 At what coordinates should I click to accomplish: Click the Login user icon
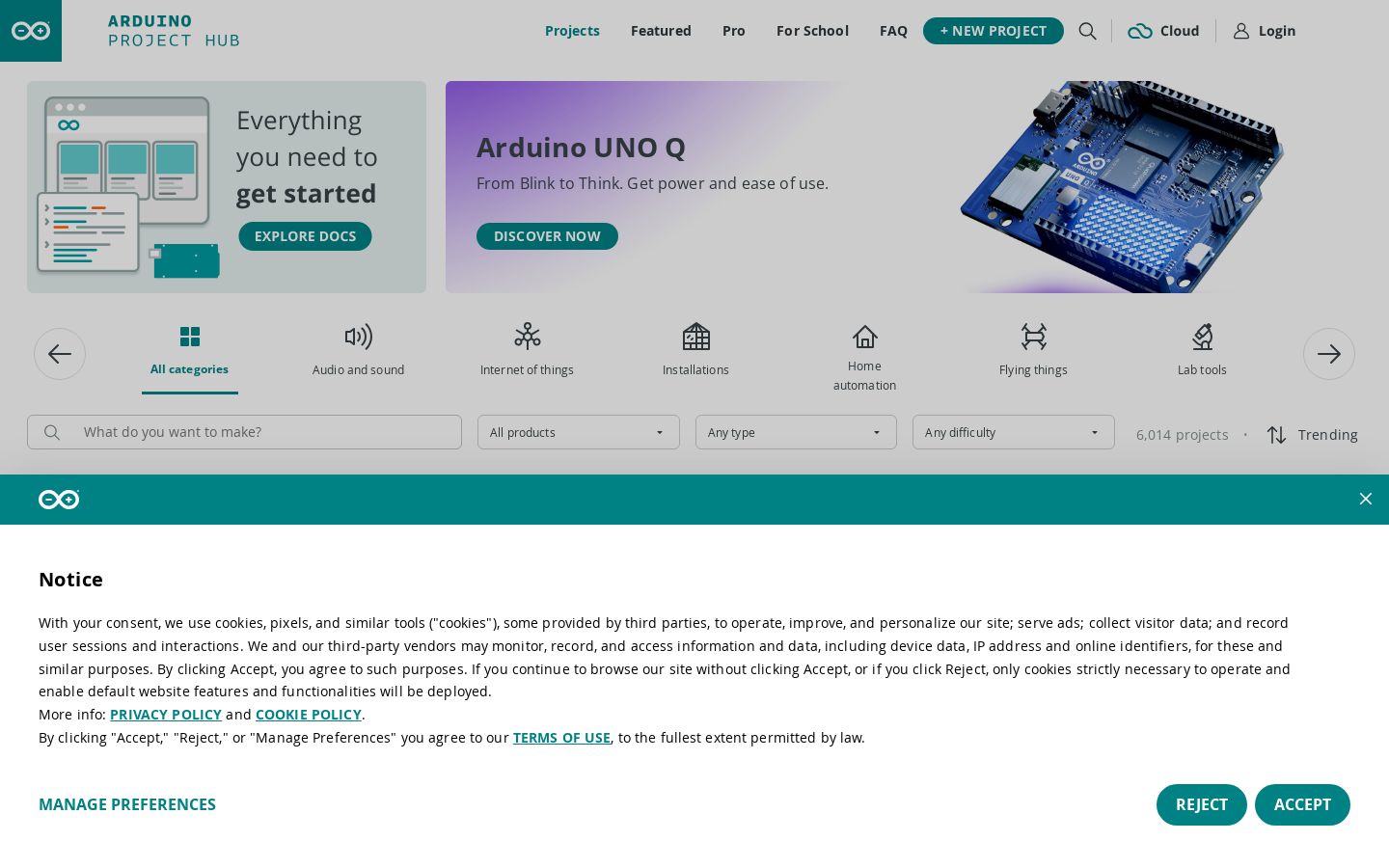(1241, 31)
